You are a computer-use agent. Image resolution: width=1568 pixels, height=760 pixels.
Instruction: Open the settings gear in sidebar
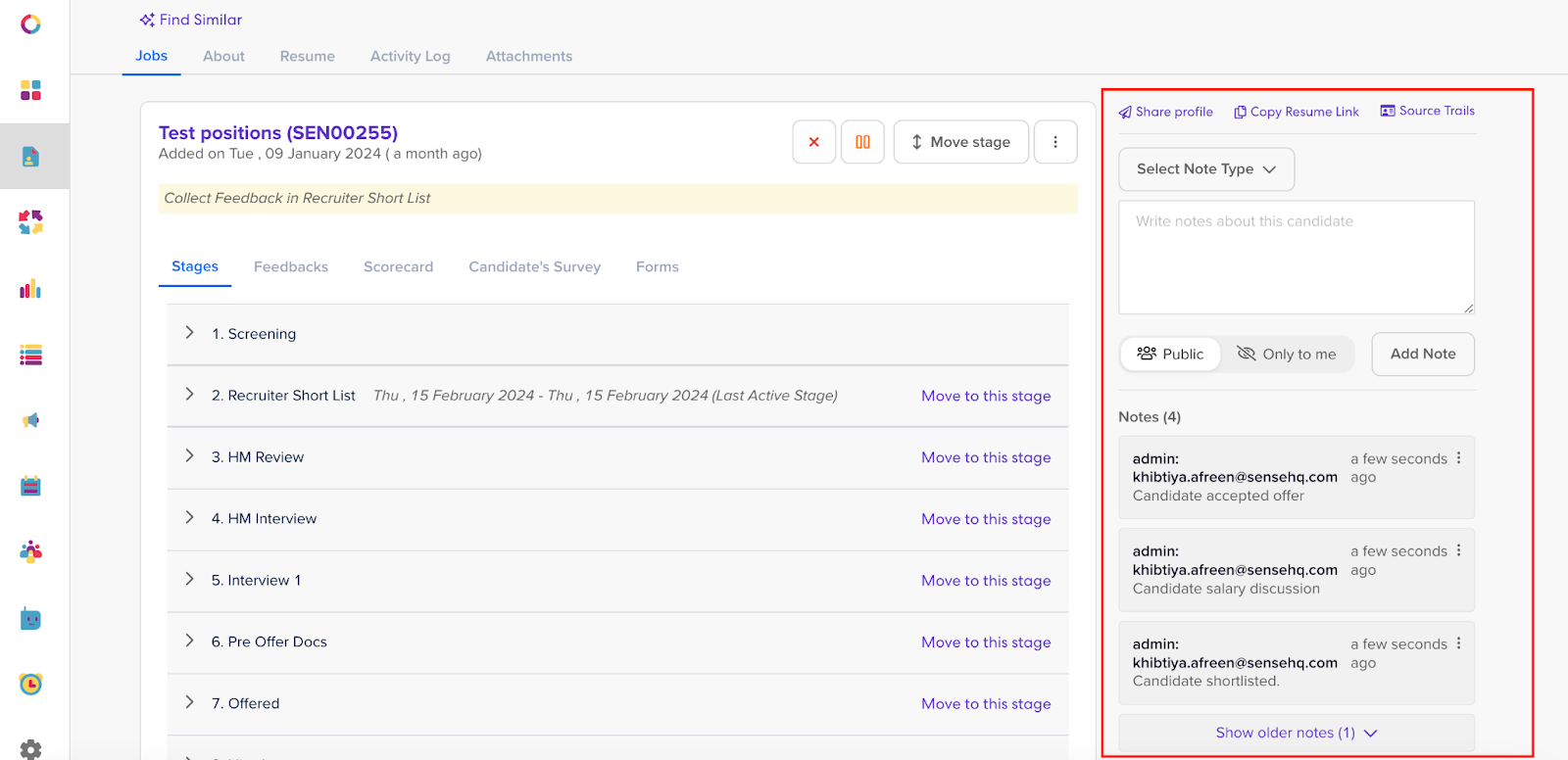[x=30, y=749]
